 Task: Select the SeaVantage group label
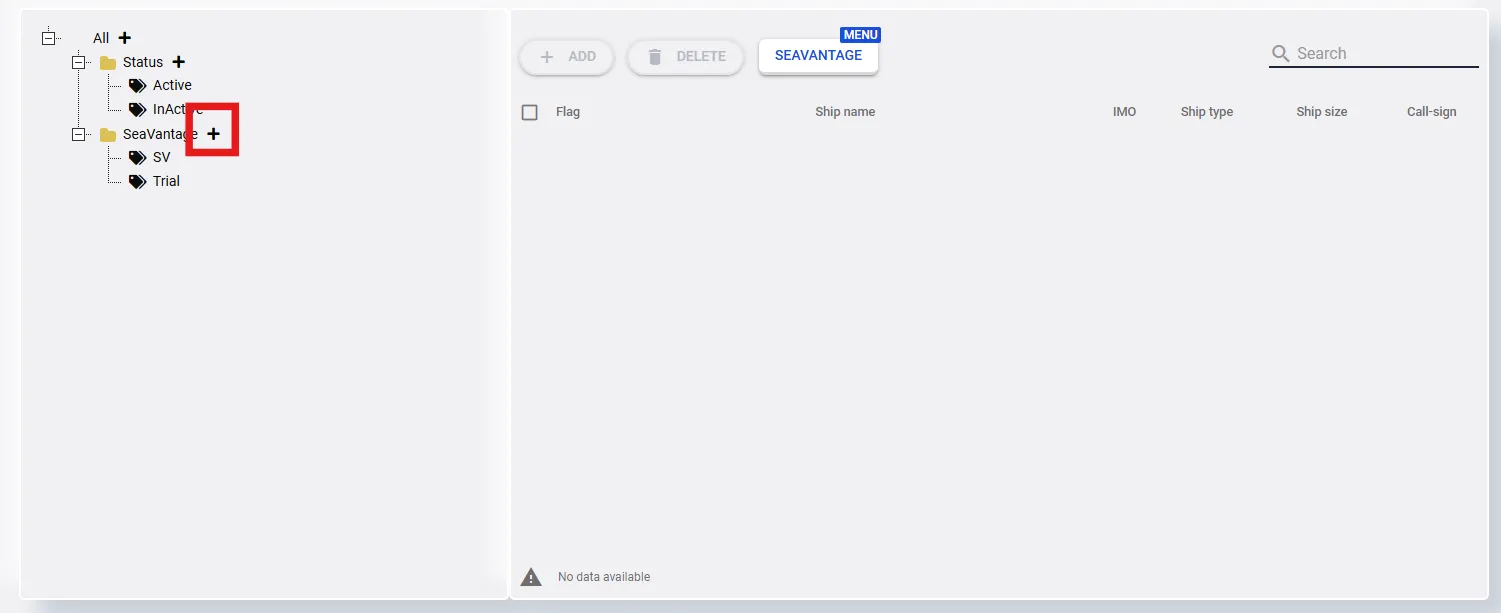pos(160,134)
